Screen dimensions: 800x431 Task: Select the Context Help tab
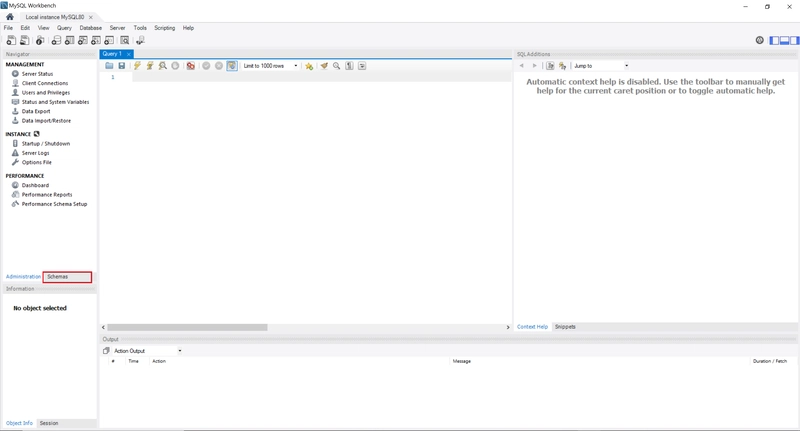pos(532,327)
